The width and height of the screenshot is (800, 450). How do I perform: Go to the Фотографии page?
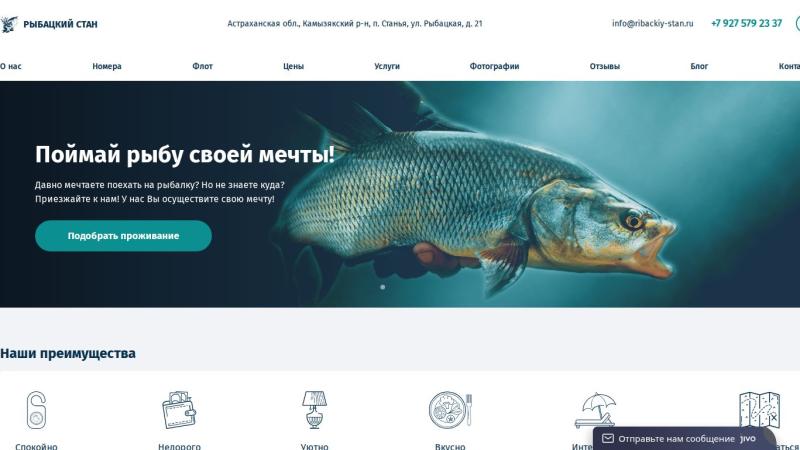494,66
